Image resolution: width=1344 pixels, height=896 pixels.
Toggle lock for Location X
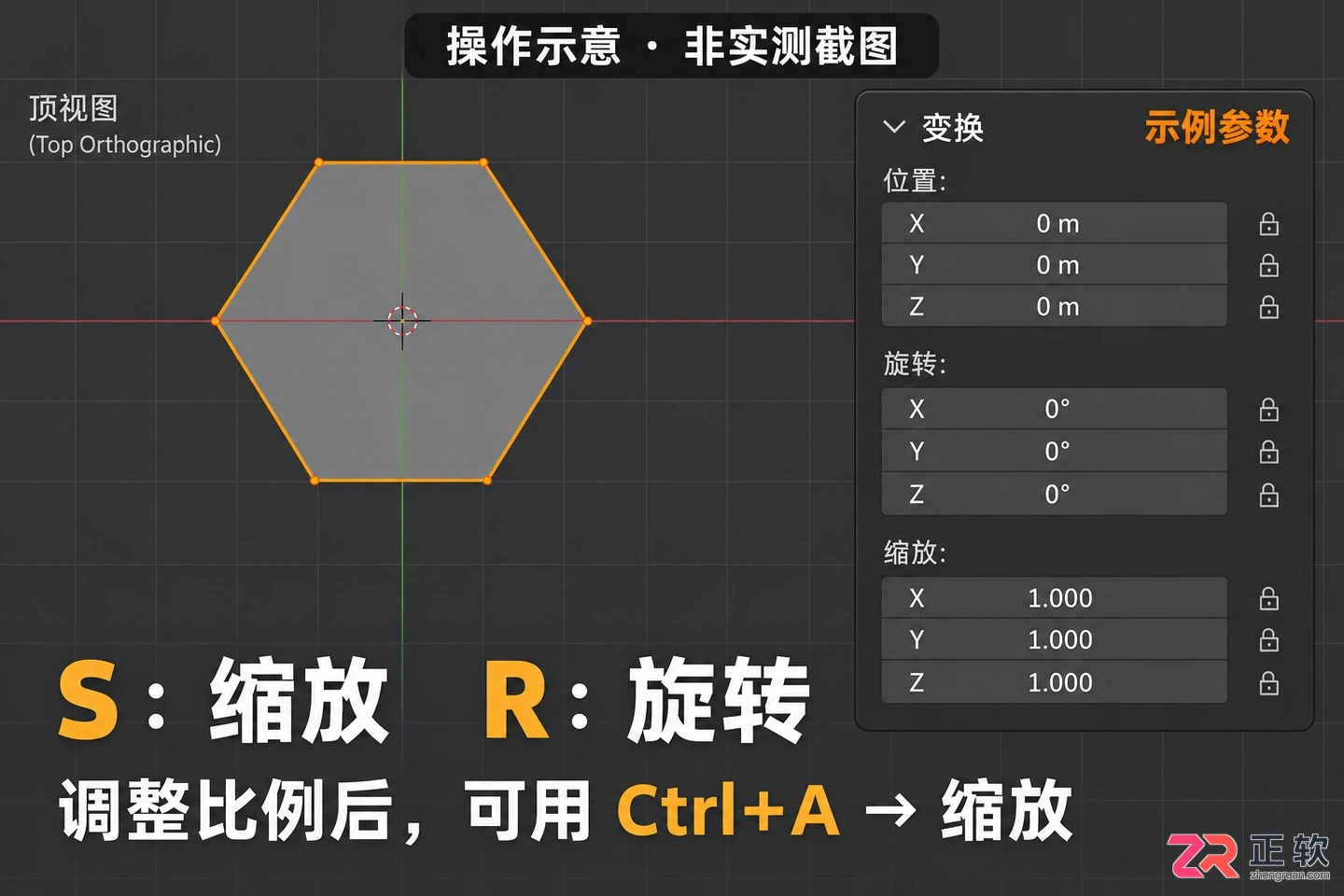pos(1268,224)
